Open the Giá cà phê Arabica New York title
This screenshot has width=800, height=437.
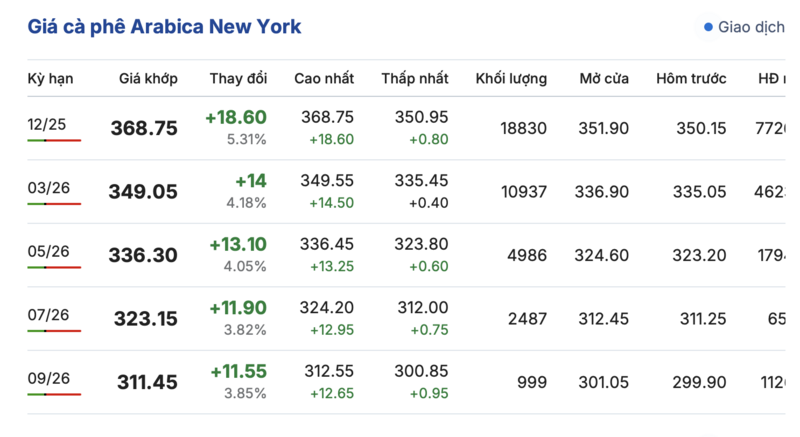point(164,26)
